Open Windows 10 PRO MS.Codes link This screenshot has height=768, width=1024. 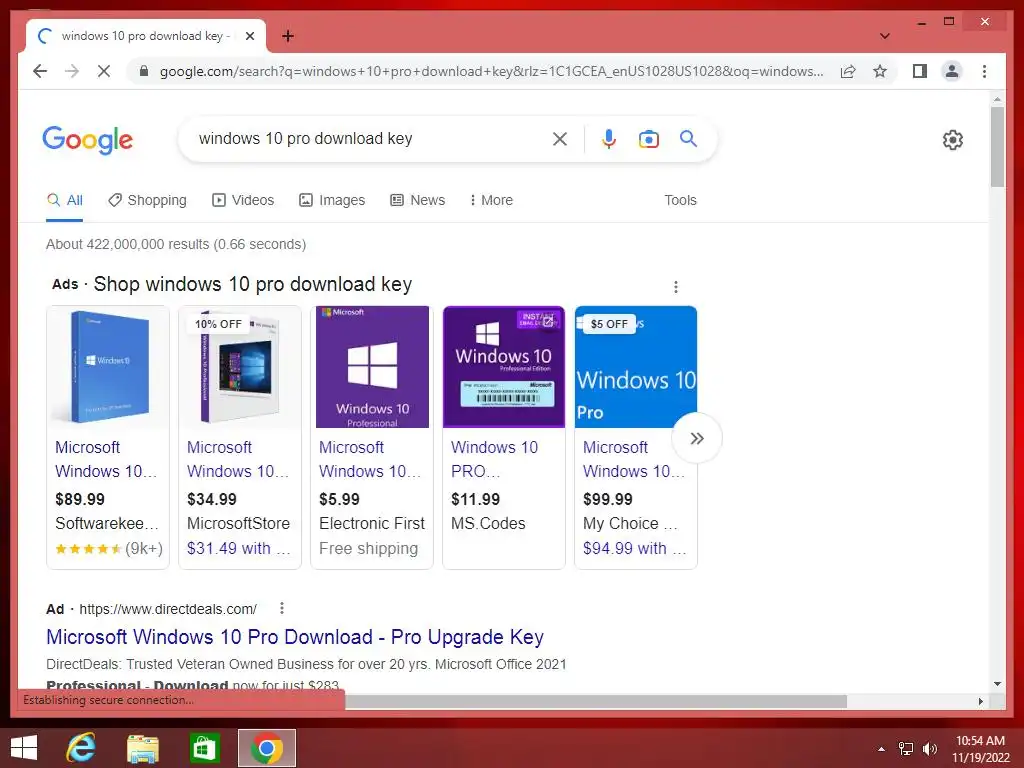[494, 459]
